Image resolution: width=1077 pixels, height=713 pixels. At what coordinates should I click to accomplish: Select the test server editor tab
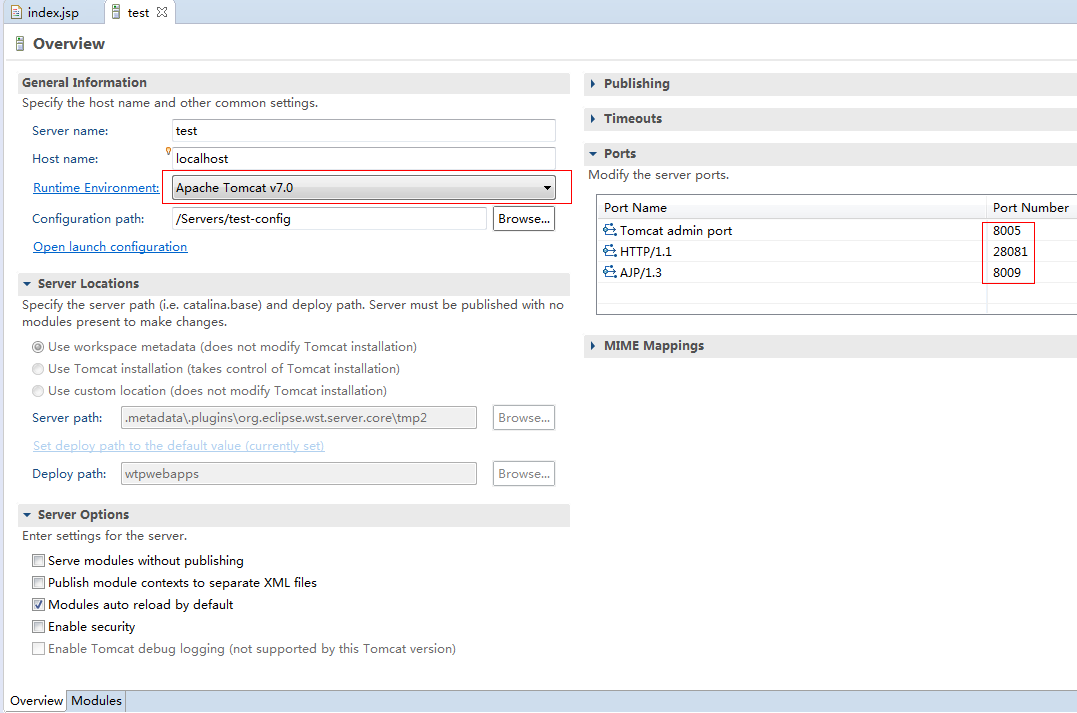[x=138, y=12]
